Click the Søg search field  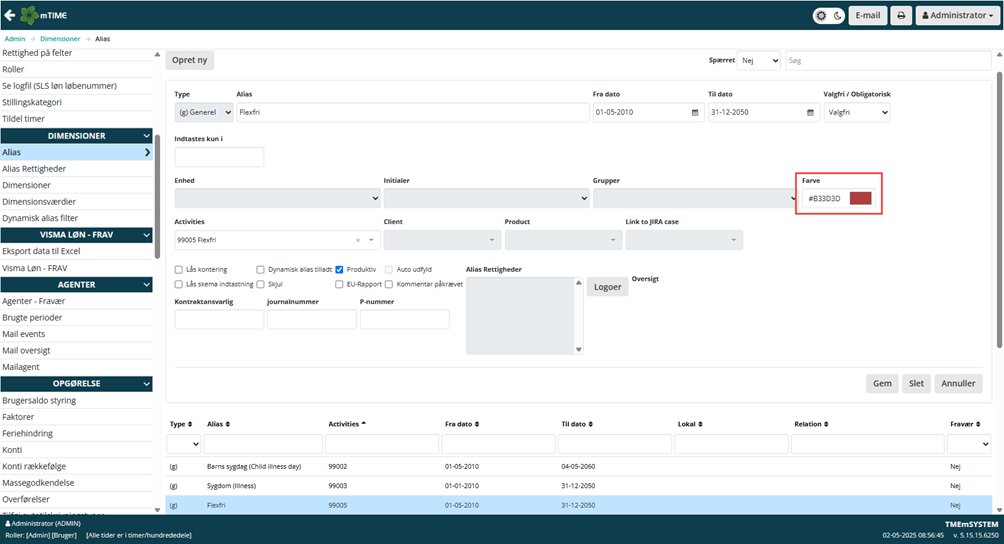[887, 61]
